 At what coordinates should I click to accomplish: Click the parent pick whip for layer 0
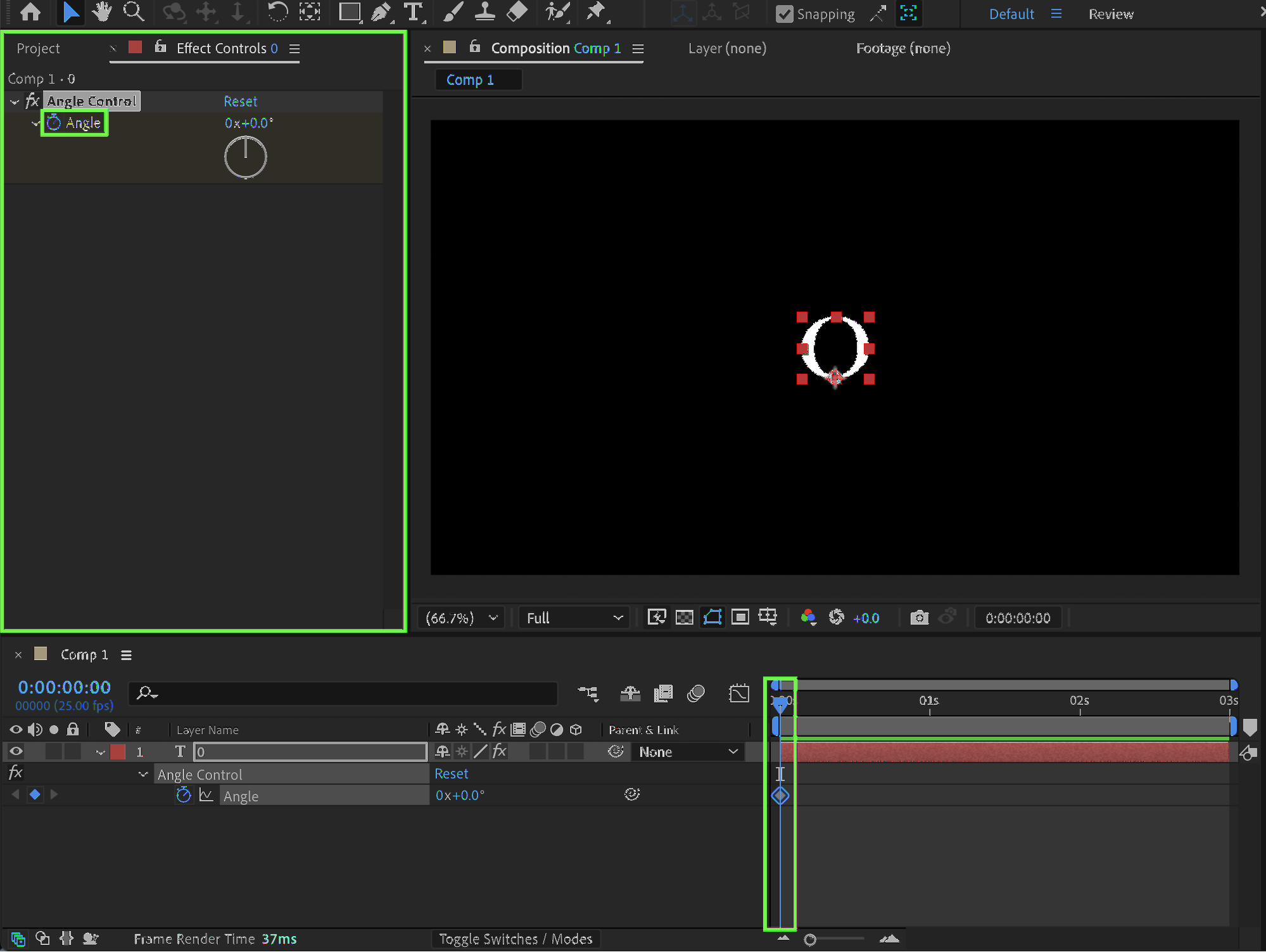pos(616,752)
